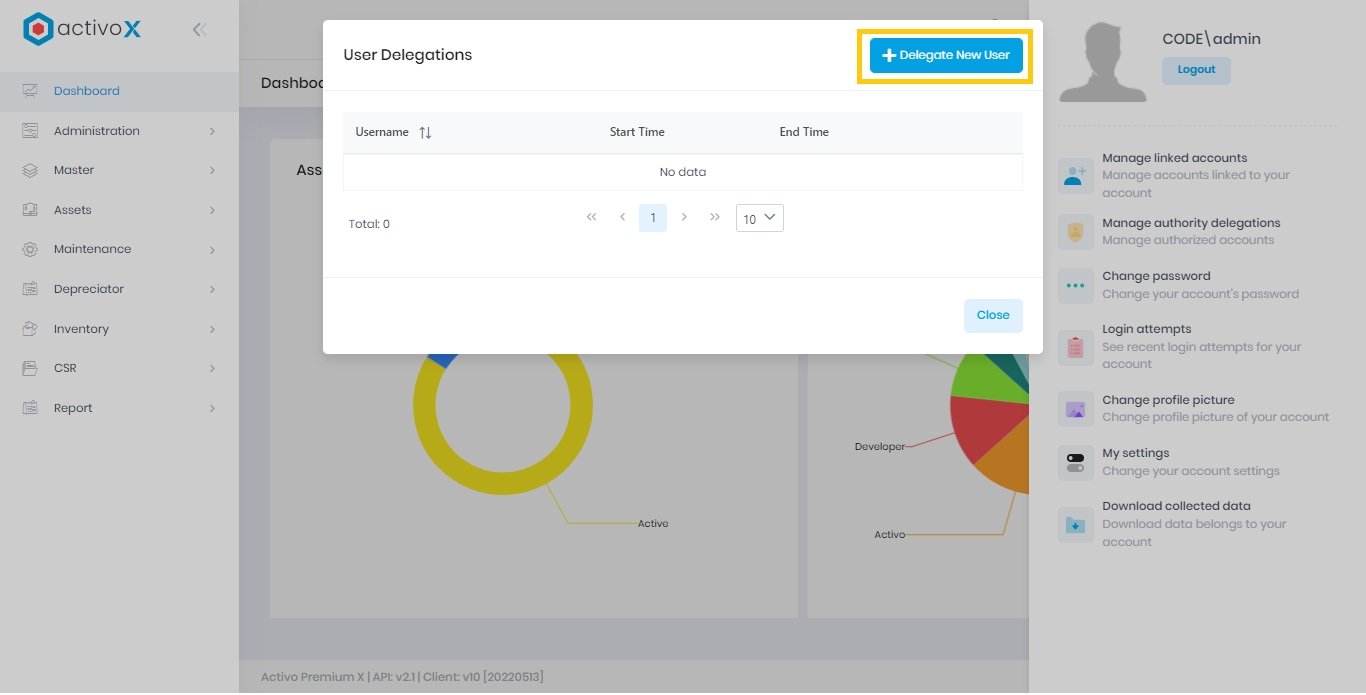Select the Assets module icon
The height and width of the screenshot is (695, 1366).
click(28, 209)
